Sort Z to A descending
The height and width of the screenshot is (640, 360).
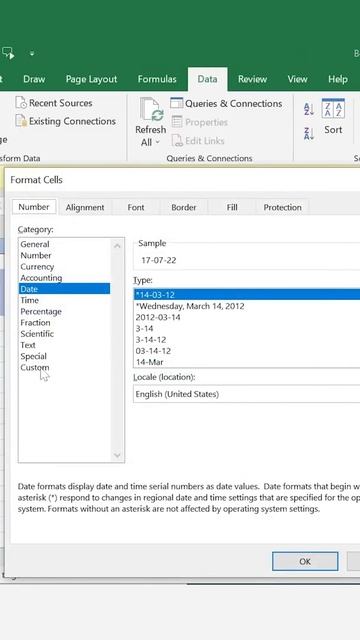tap(309, 133)
